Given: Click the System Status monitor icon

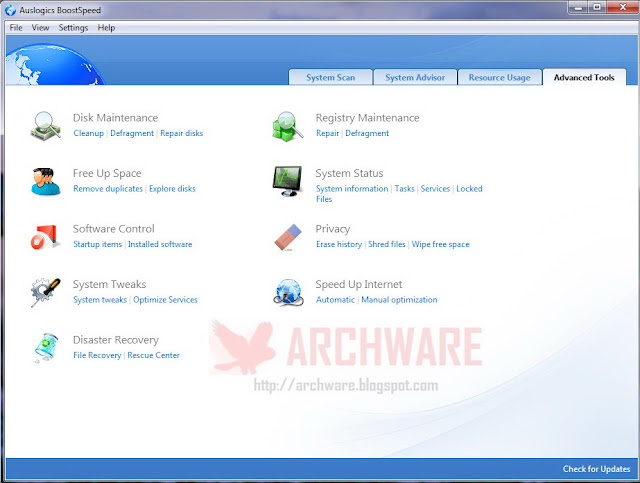Looking at the screenshot, I should (288, 181).
